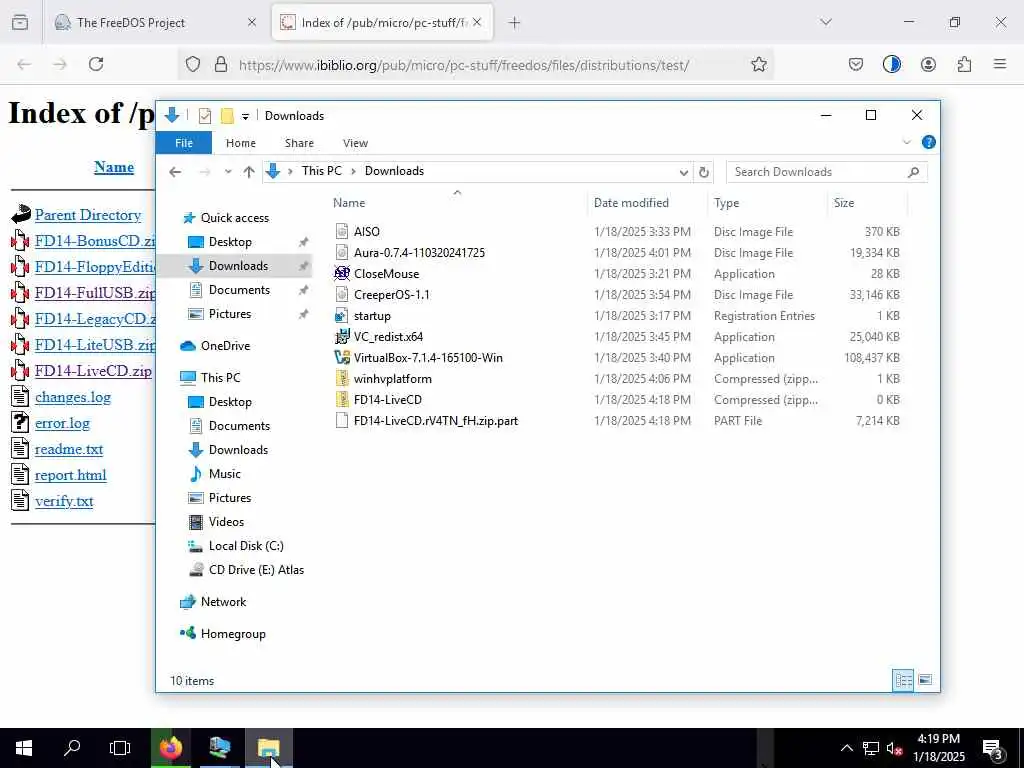Image resolution: width=1024 pixels, height=768 pixels.
Task: Open the Firefox sidebar tabs panel icon
Action: (20, 23)
